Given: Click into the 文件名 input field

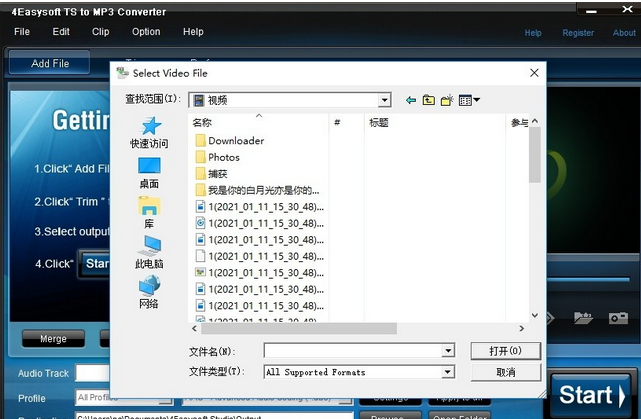Looking at the screenshot, I should tap(353, 351).
